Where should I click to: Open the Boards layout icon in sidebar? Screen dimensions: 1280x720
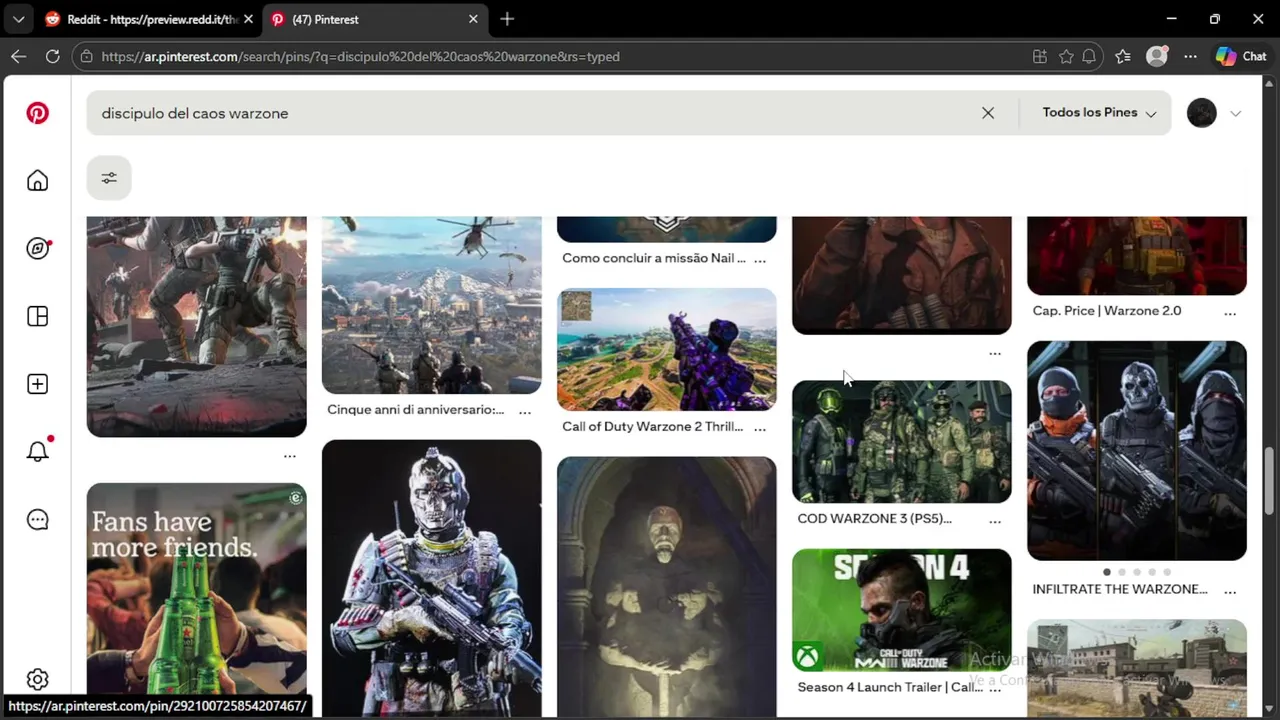[37, 316]
